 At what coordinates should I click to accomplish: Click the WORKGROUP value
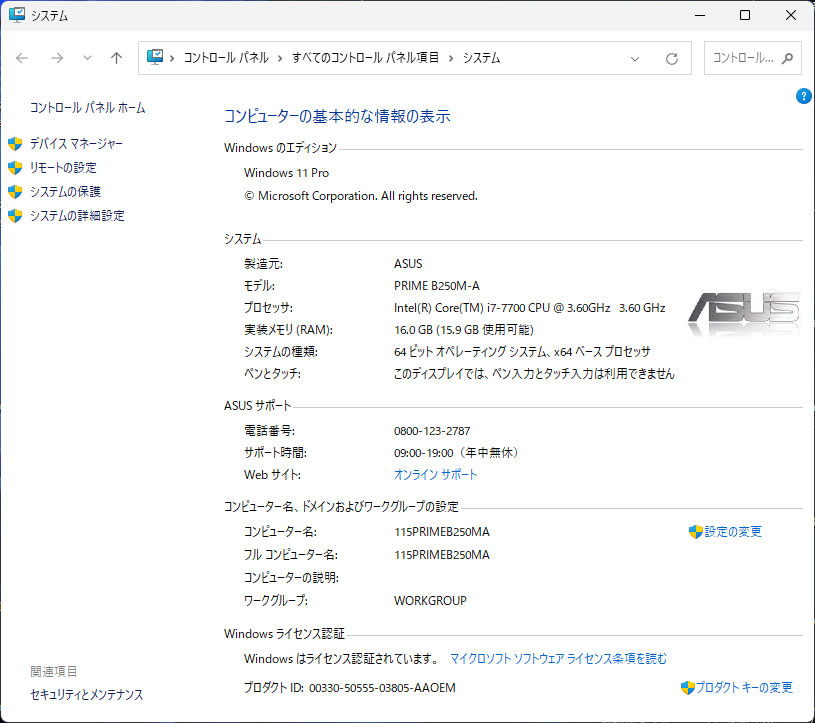coord(430,600)
